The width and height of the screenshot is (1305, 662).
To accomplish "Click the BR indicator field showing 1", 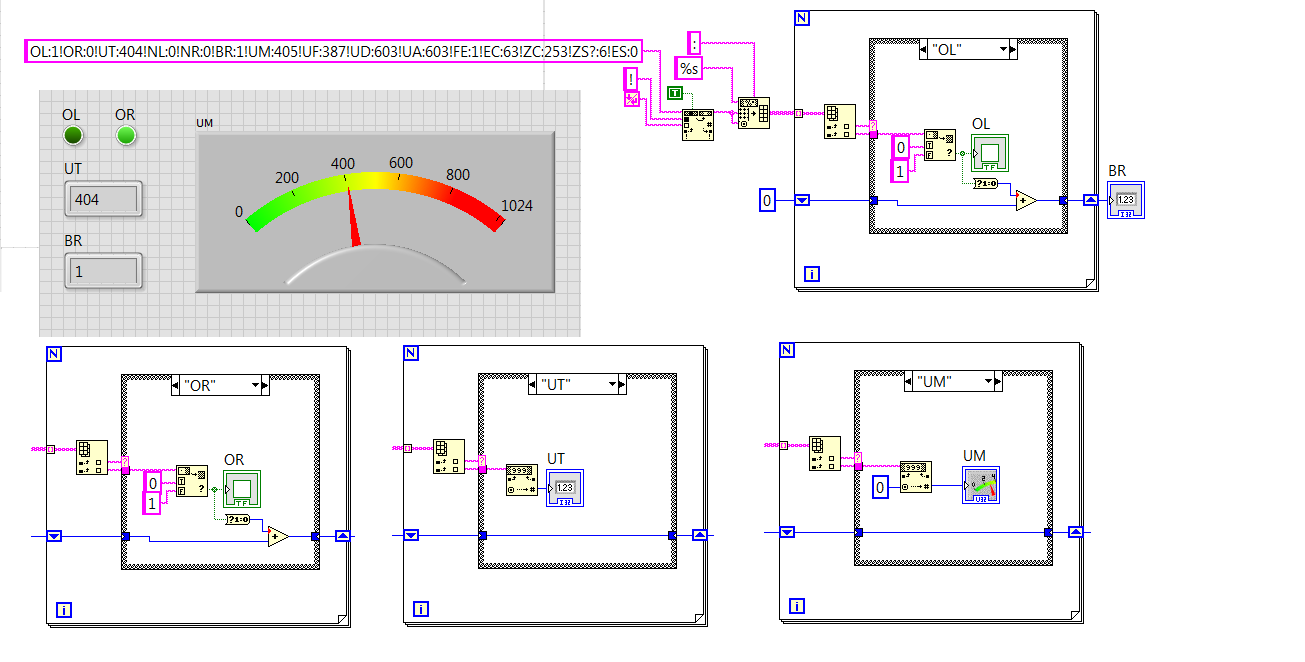I will [104, 271].
